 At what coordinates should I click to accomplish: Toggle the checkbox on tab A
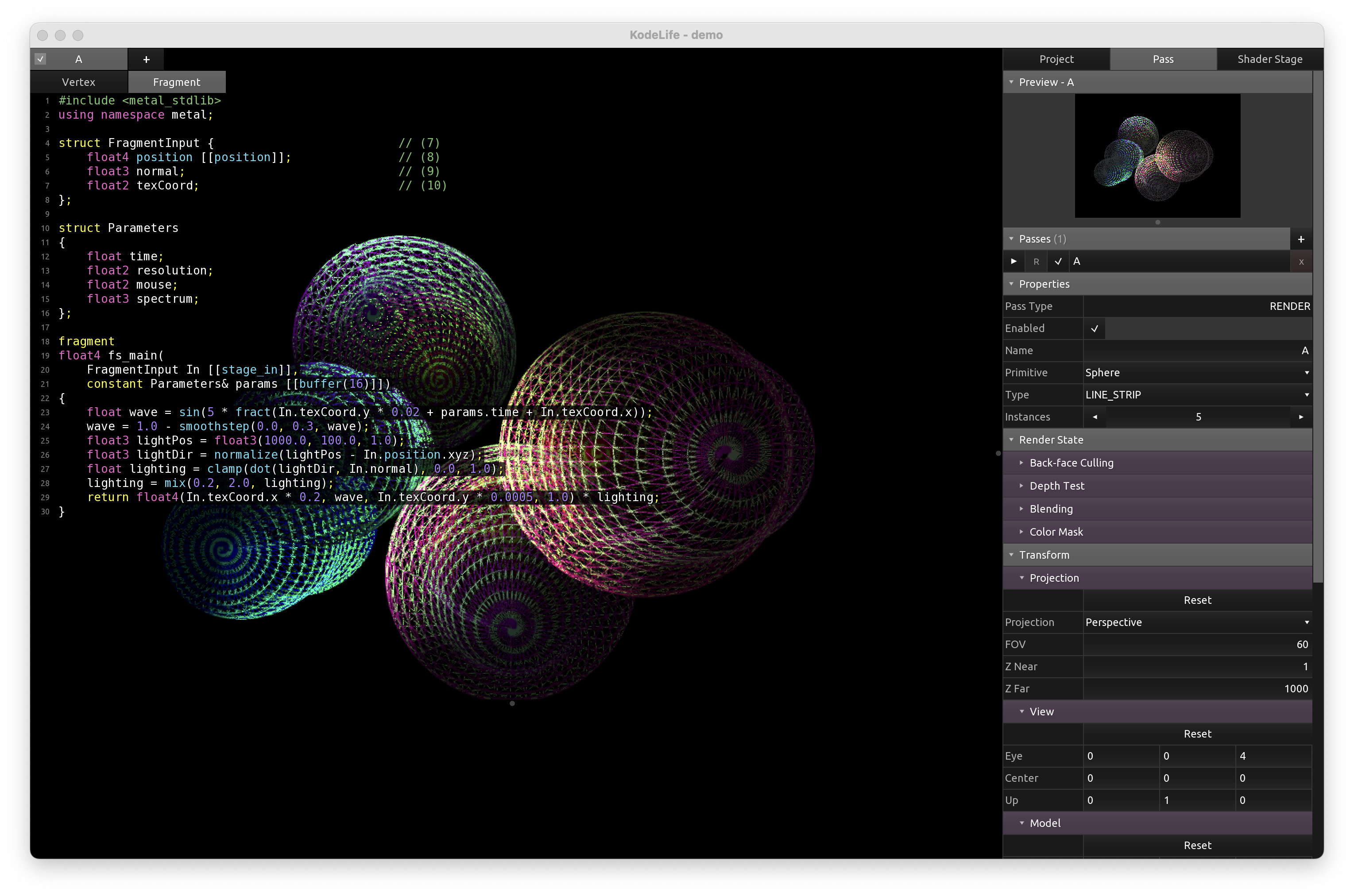coord(41,59)
